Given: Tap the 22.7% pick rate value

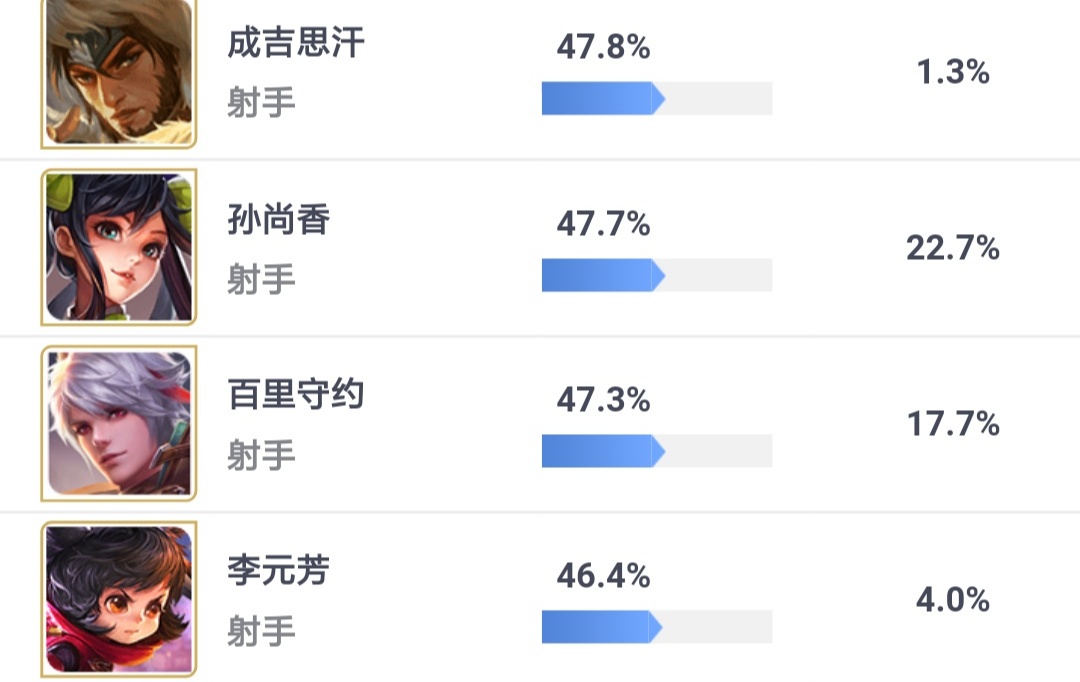Looking at the screenshot, I should (x=953, y=247).
